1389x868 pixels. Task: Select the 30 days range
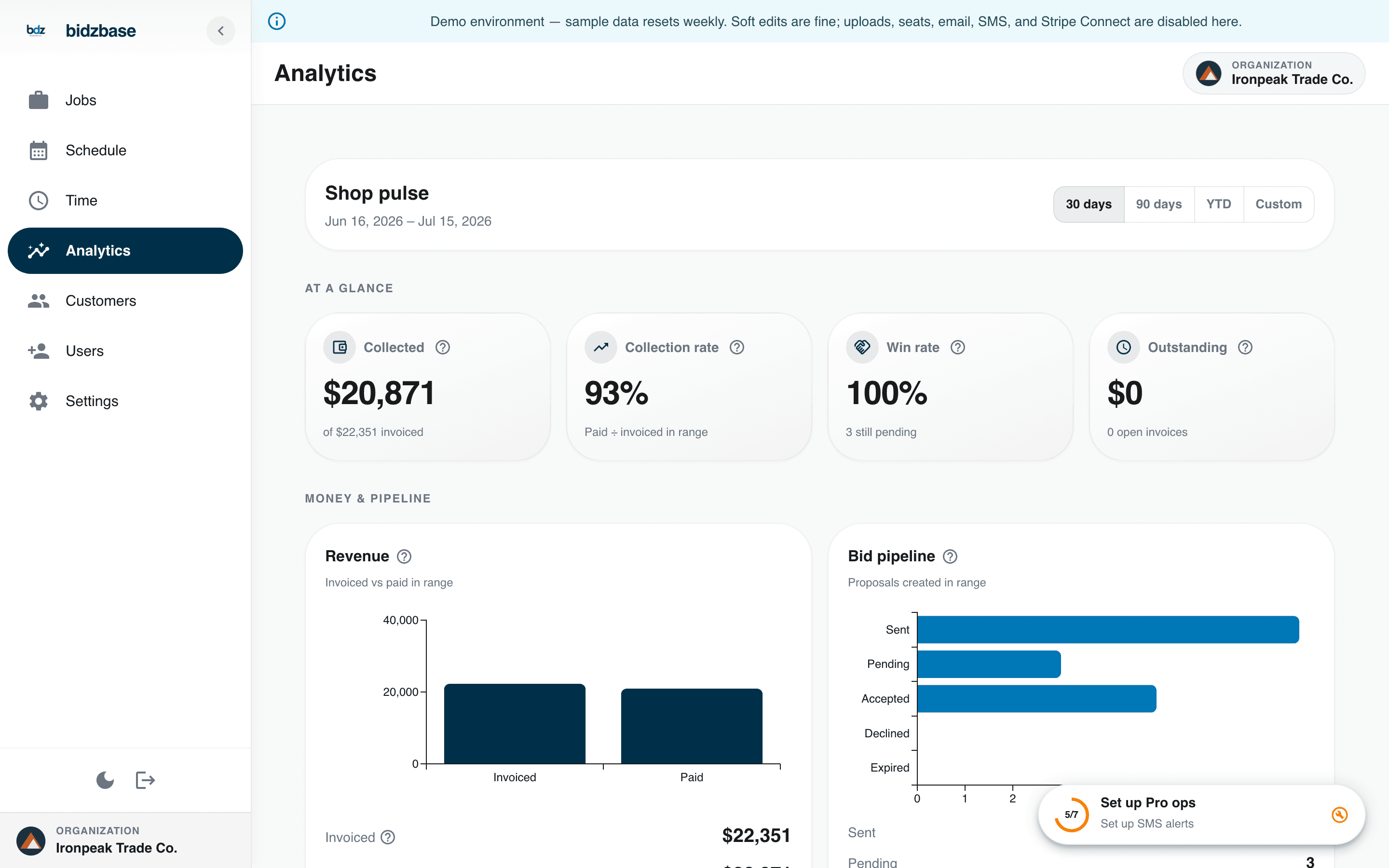pos(1089,204)
